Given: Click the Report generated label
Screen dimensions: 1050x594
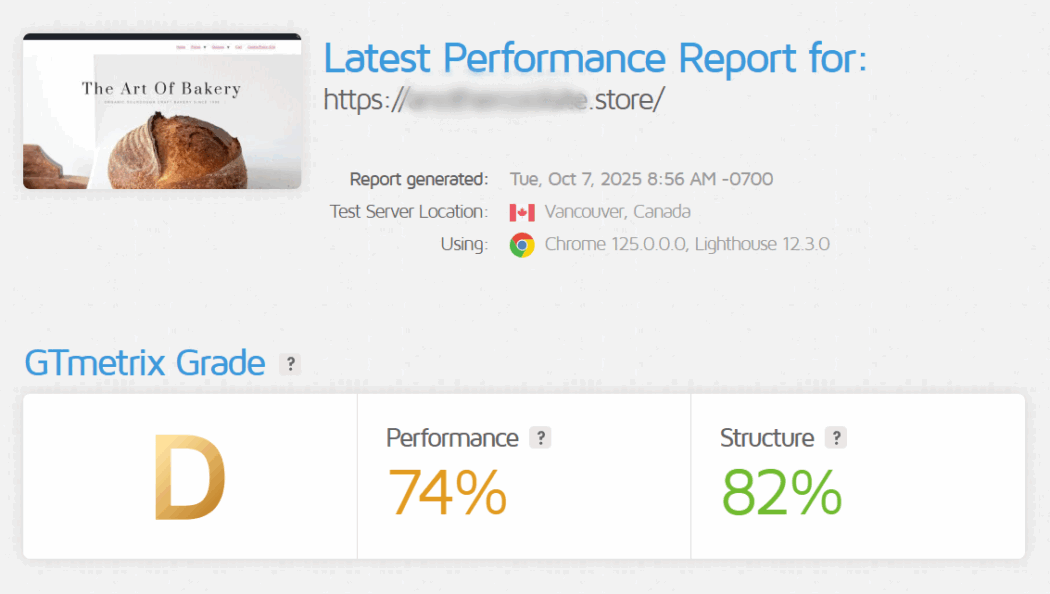Looking at the screenshot, I should (x=419, y=180).
